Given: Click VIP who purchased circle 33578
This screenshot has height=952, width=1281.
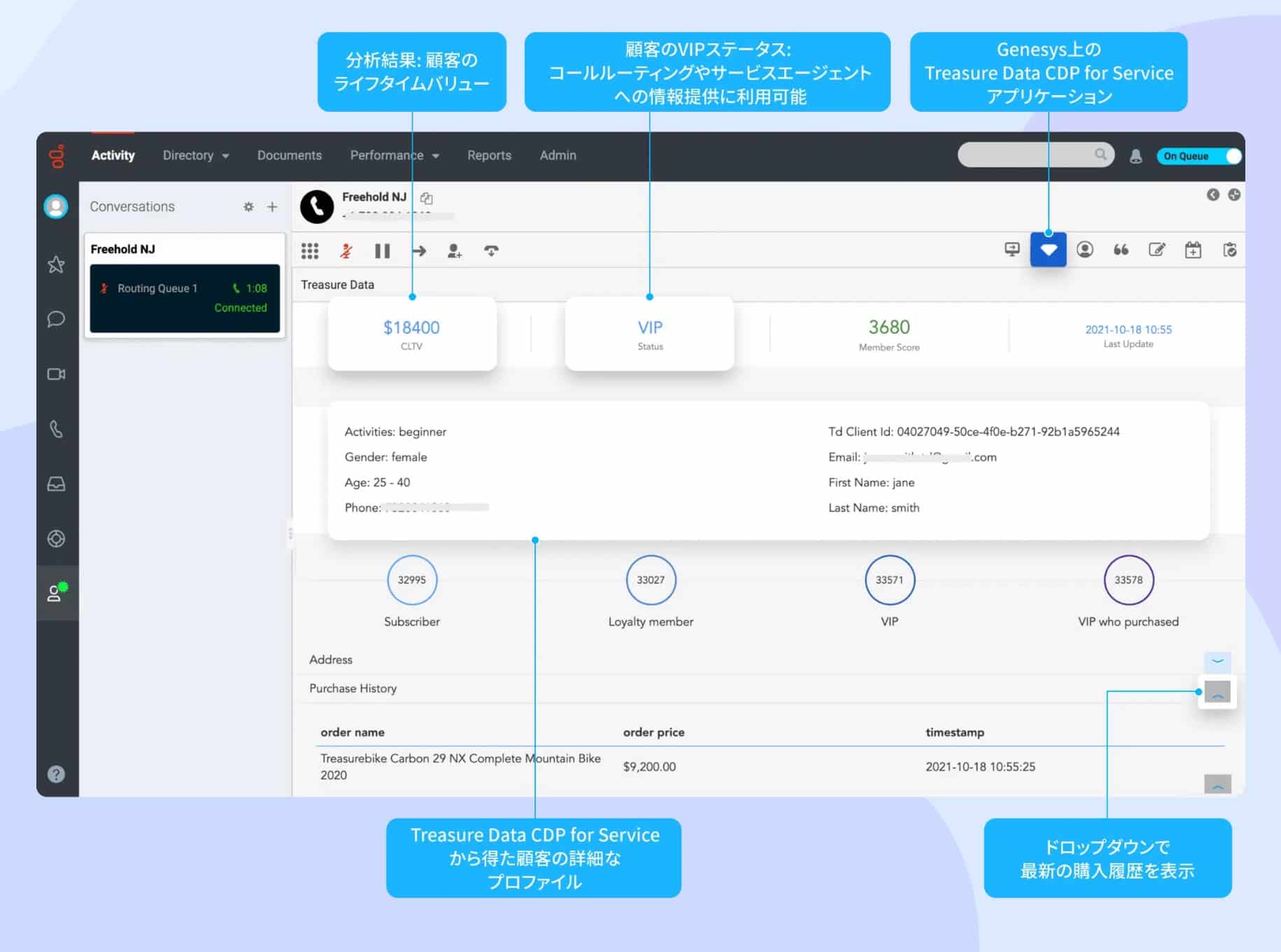Looking at the screenshot, I should 1128,580.
